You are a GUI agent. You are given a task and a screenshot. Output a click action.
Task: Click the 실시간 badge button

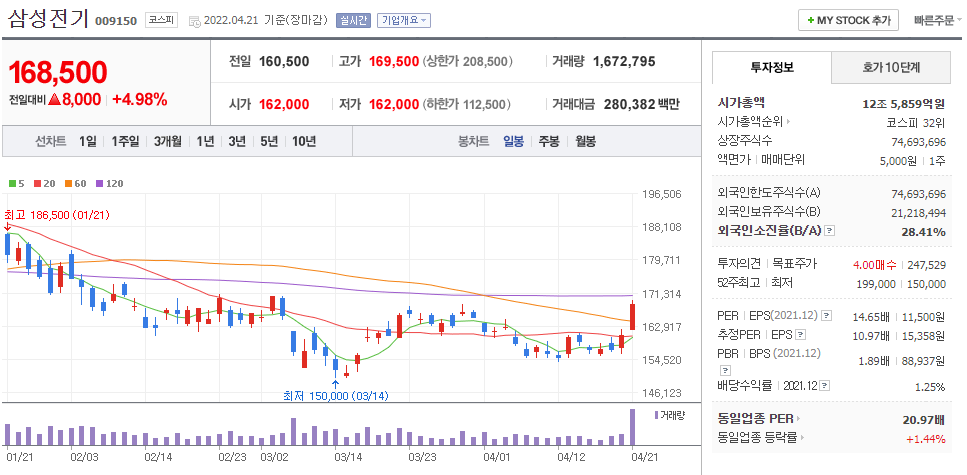coord(353,20)
